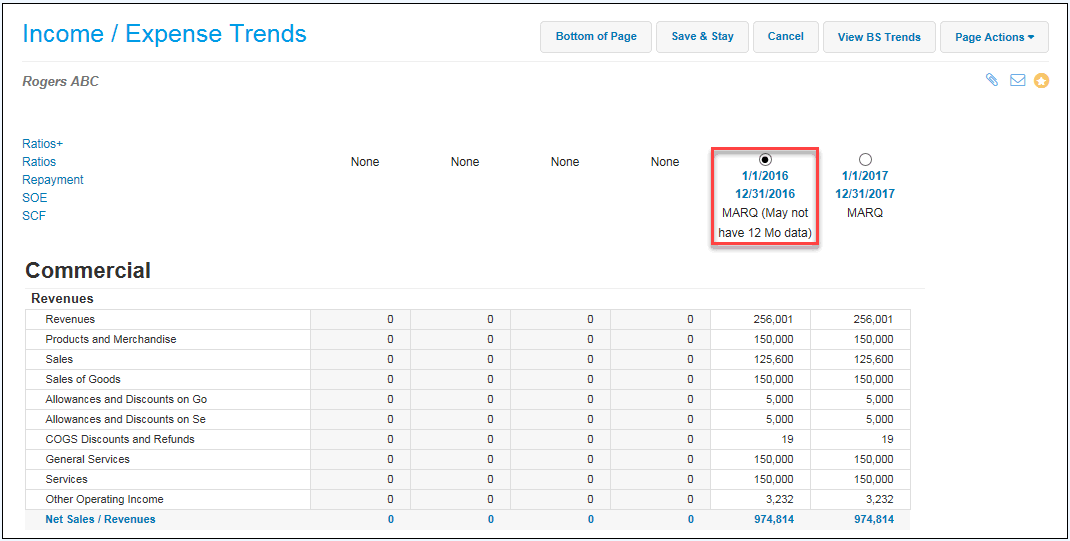Viewport: 1070px width, 541px height.
Task: Open the paperclip attachments icon
Action: [992, 81]
